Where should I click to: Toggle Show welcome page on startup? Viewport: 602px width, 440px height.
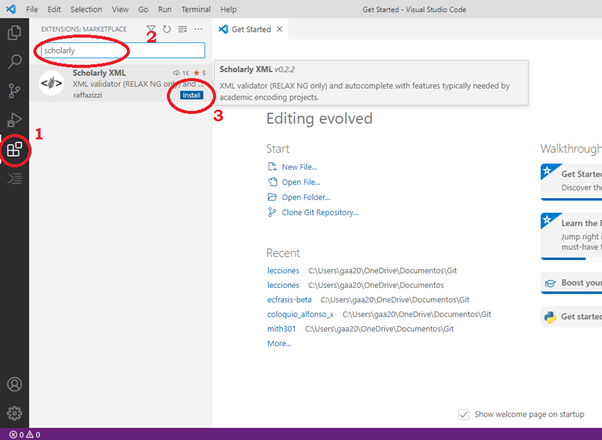[x=463, y=414]
